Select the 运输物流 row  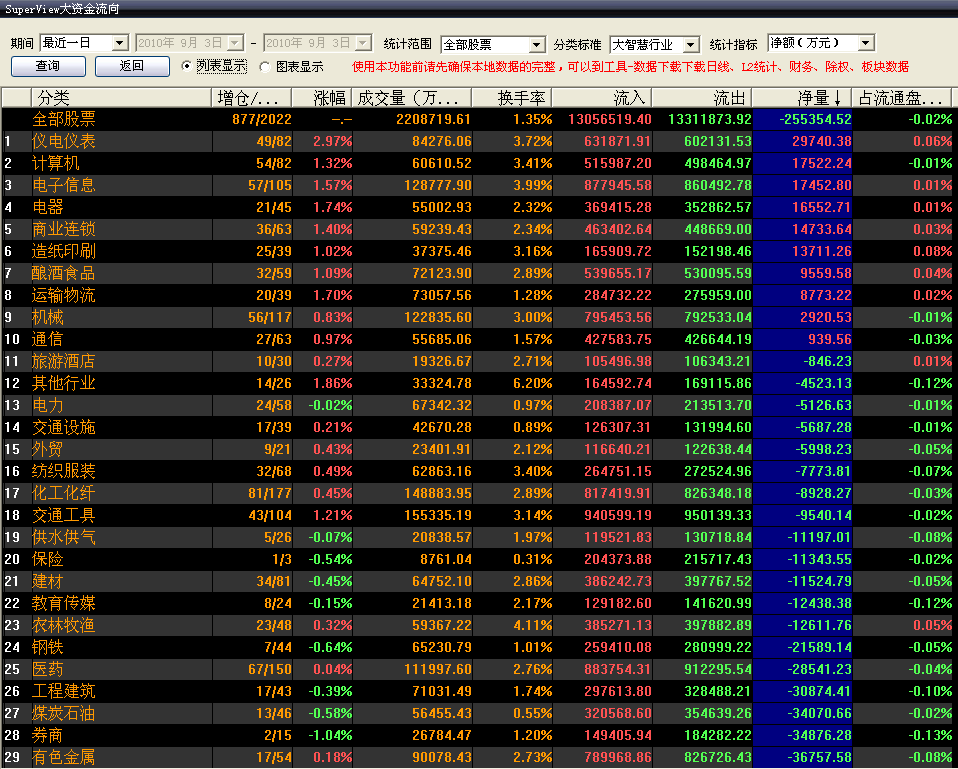click(x=478, y=296)
